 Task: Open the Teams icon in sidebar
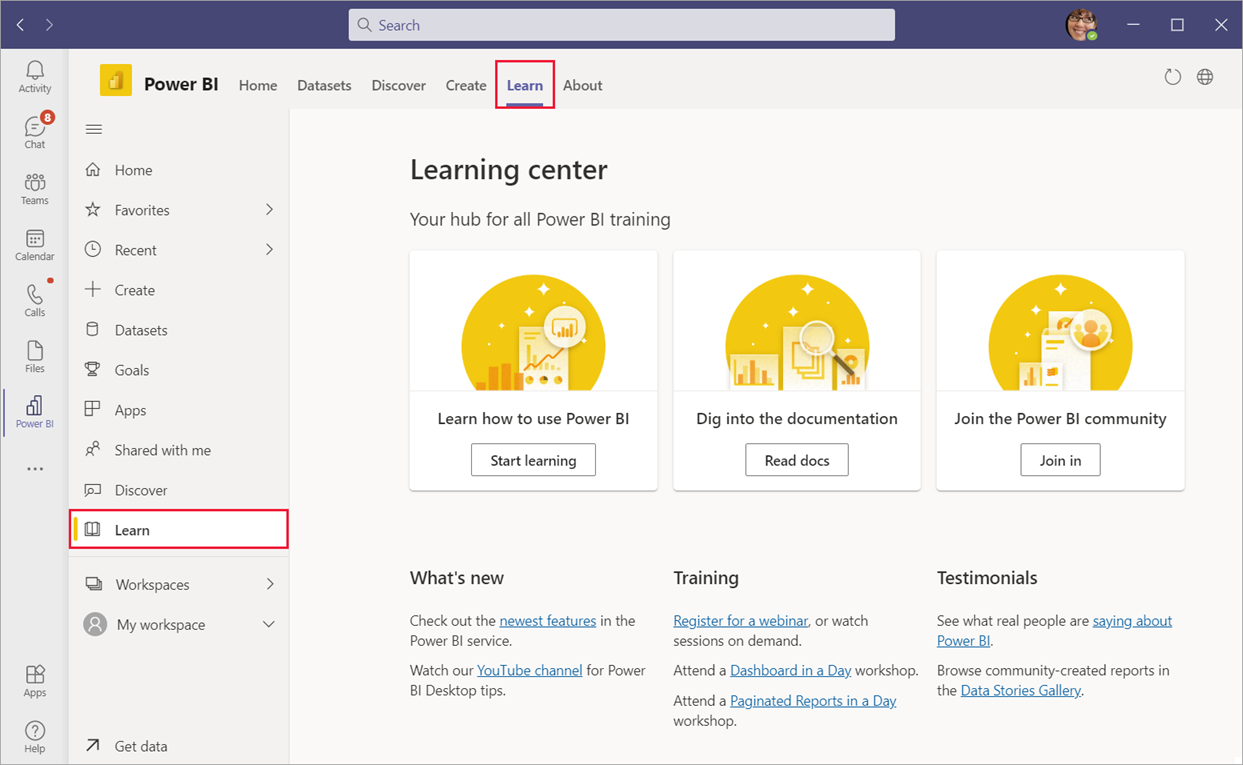pyautogui.click(x=35, y=188)
